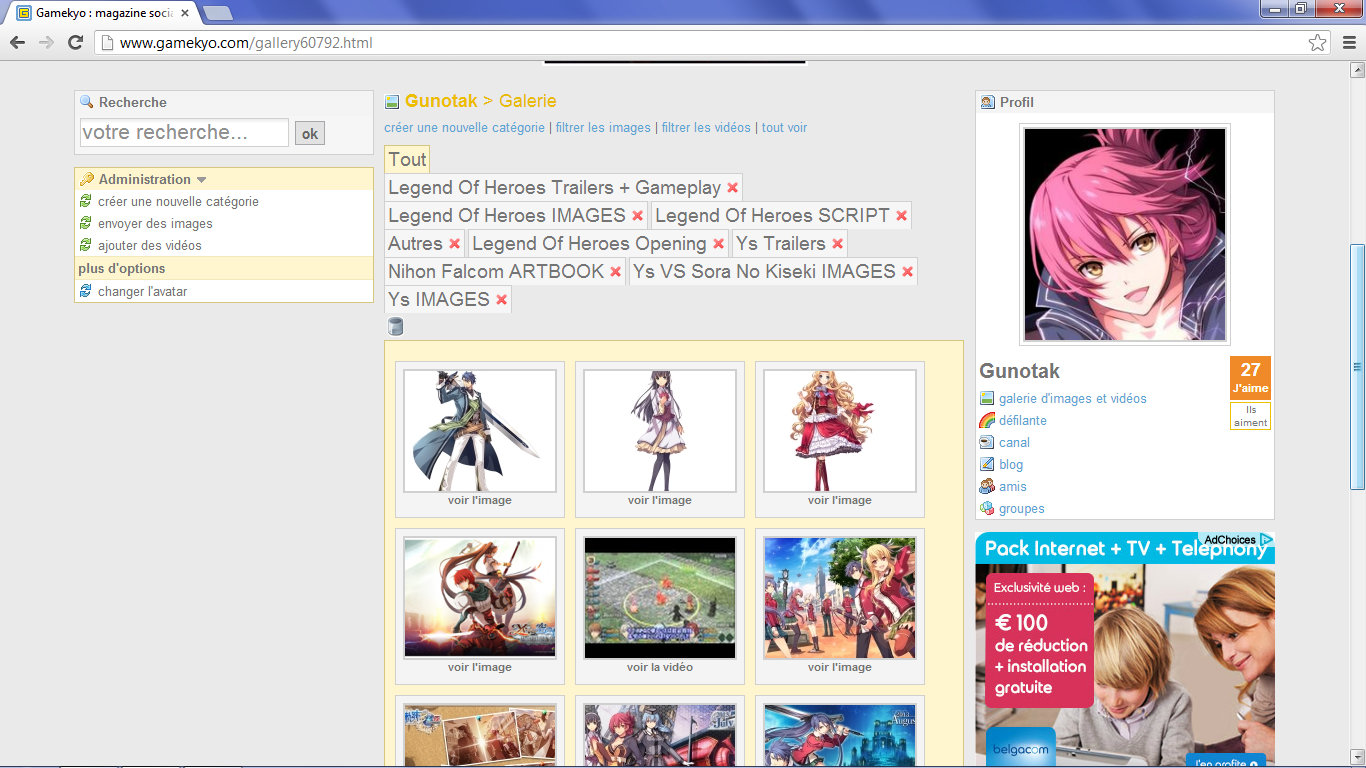This screenshot has height=768, width=1366.
Task: Open Legend Of Heroes Trailers + Gameplay category
Action: click(x=554, y=188)
